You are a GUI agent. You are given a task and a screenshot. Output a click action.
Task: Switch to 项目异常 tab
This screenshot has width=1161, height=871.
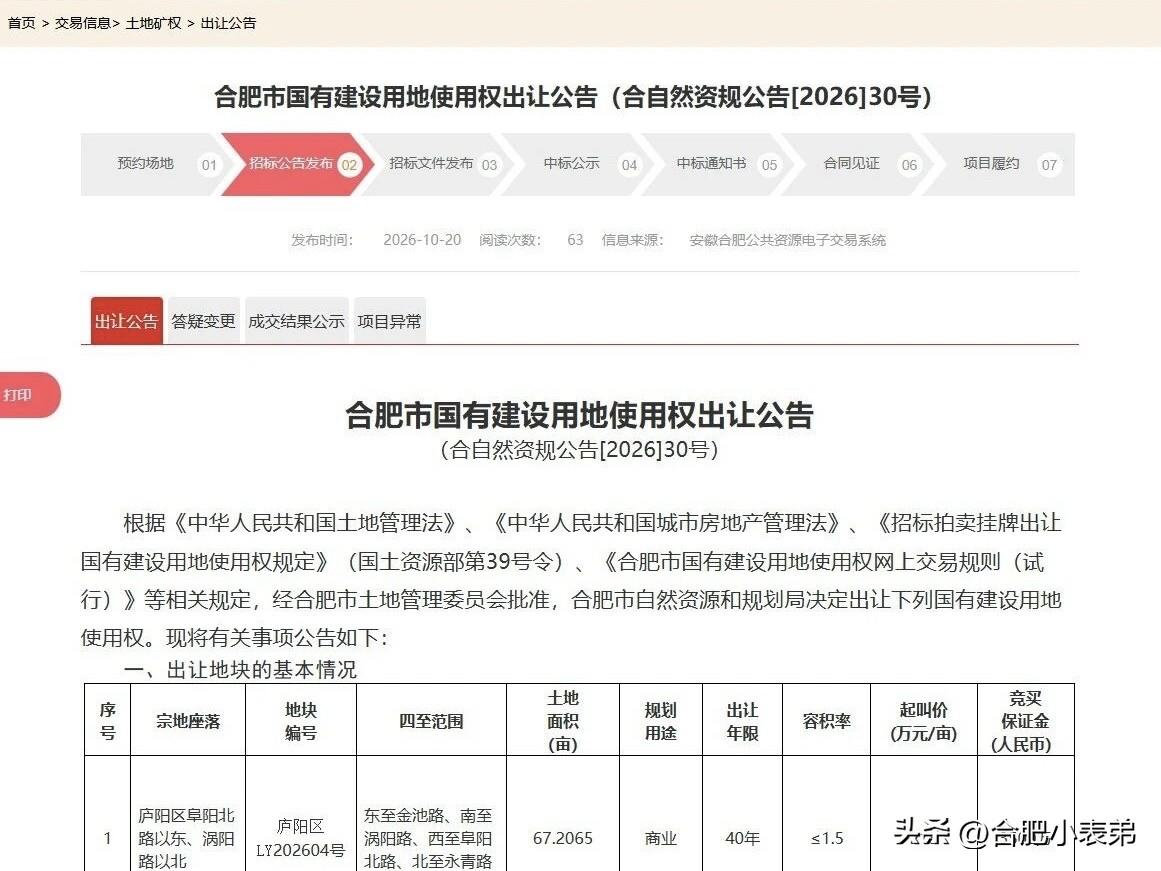tap(389, 321)
